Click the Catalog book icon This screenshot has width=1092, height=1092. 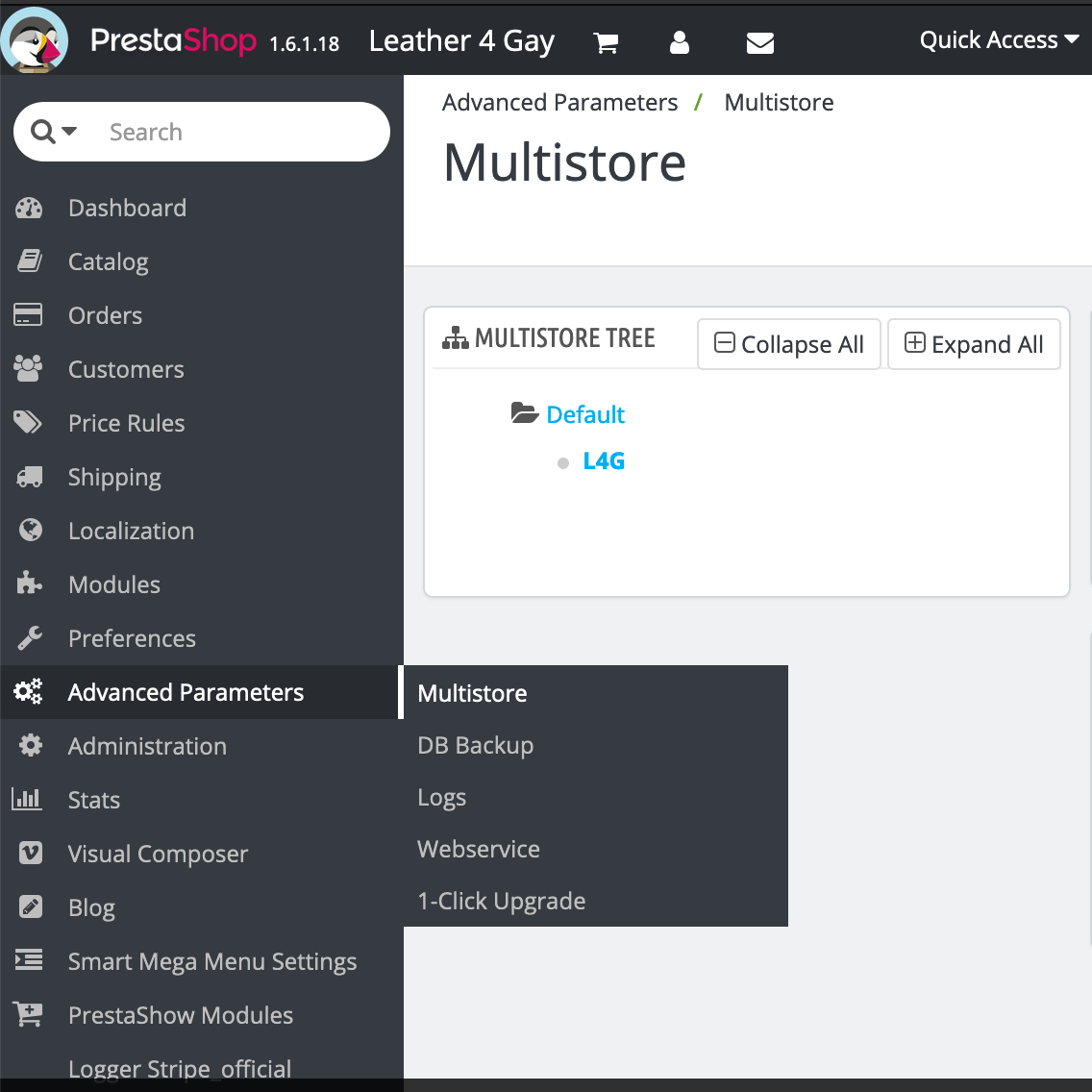(x=29, y=261)
